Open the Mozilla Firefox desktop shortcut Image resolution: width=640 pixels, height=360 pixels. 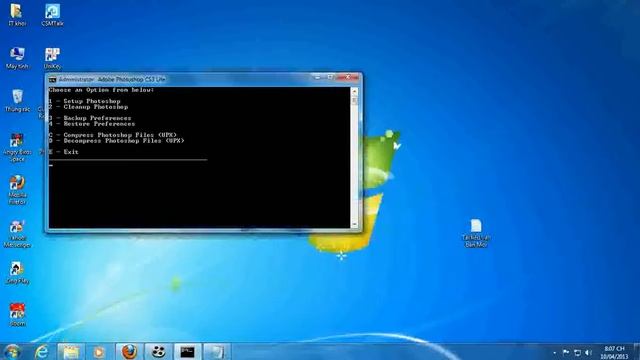tap(17, 190)
